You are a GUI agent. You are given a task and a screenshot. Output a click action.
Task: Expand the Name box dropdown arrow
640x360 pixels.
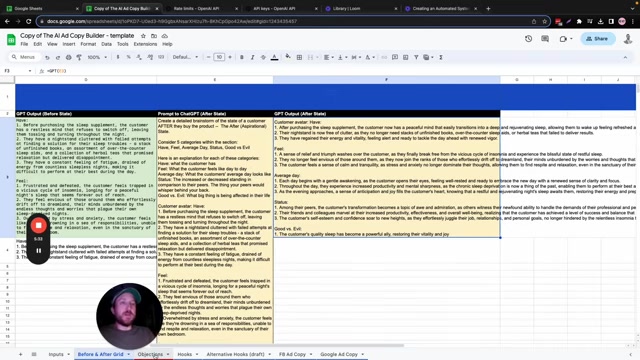point(30,71)
